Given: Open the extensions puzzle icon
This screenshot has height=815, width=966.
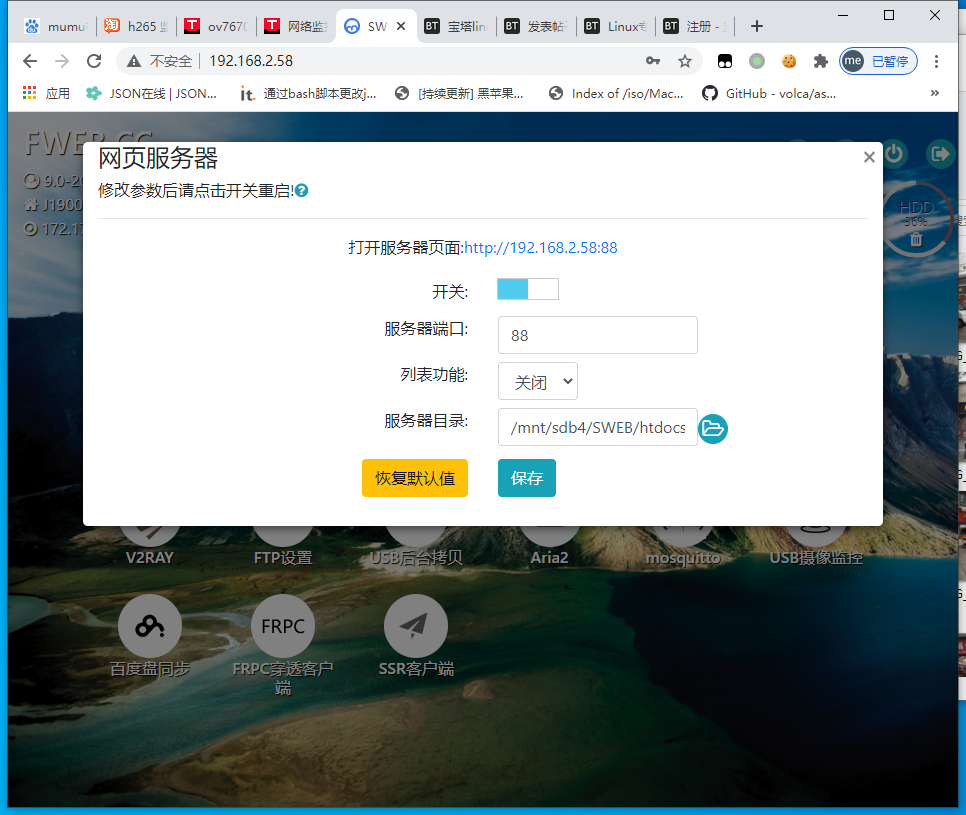Looking at the screenshot, I should click(x=821, y=61).
